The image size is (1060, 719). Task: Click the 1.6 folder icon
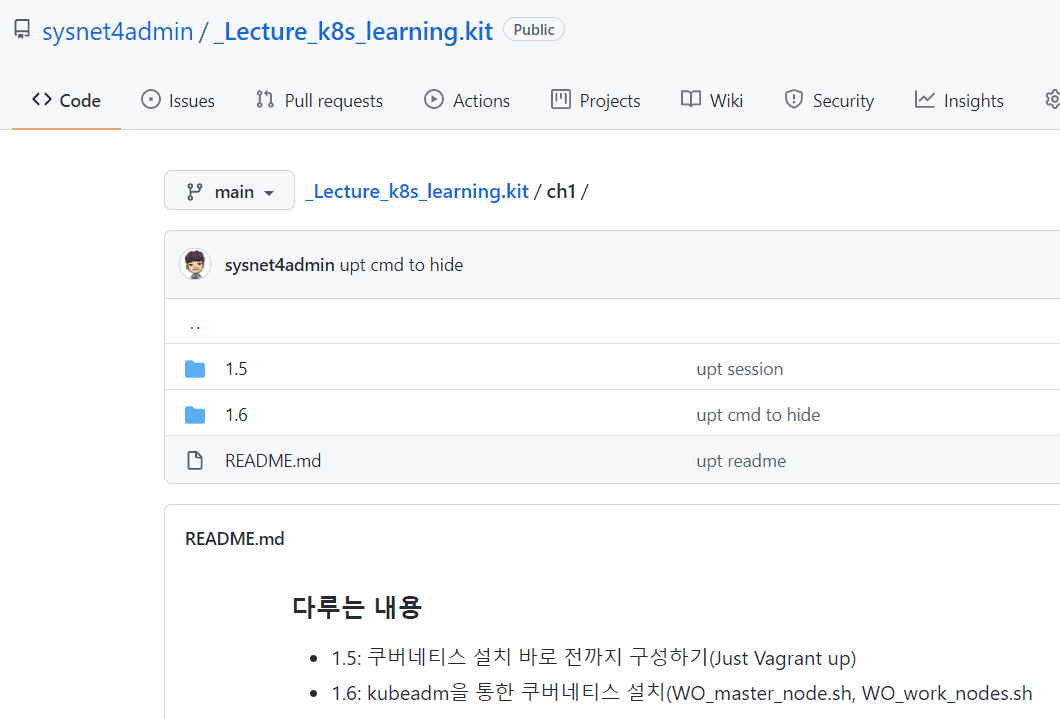tap(195, 415)
